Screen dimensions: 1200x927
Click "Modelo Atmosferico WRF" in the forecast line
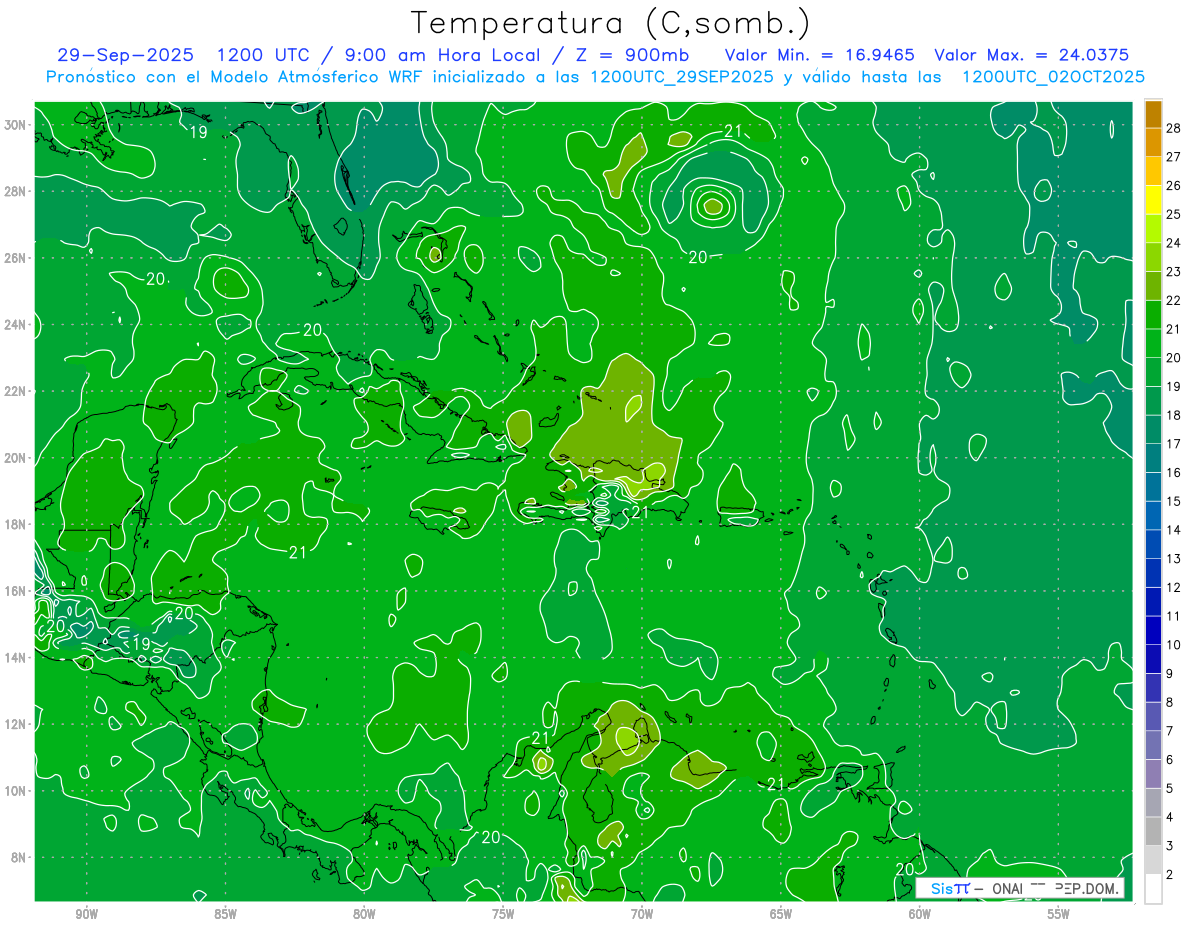click(324, 76)
